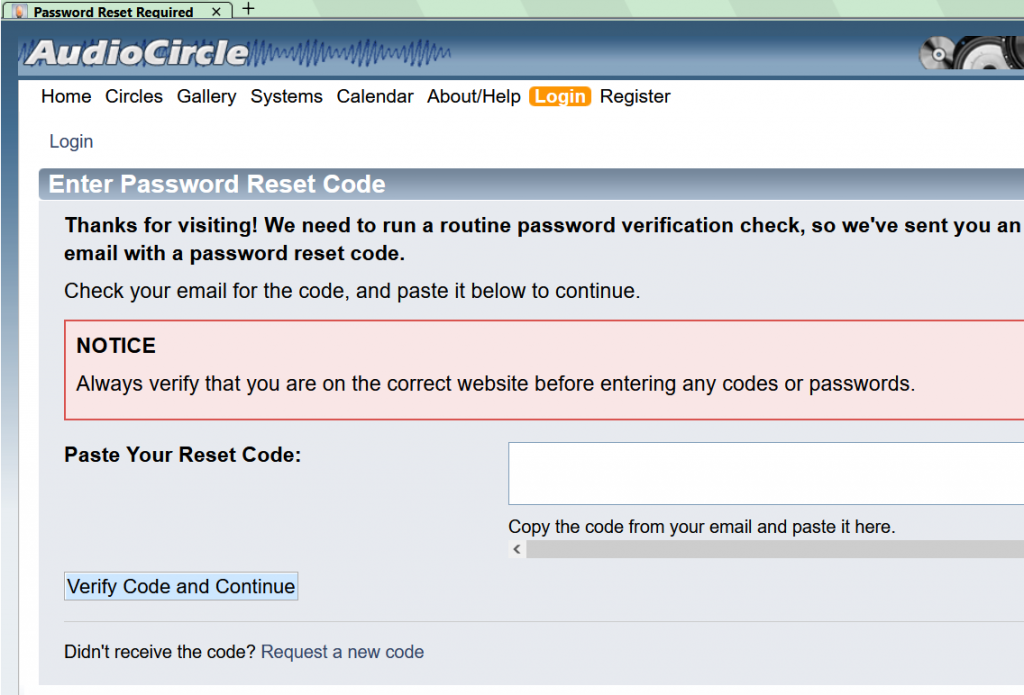Viewport: 1024px width, 695px height.
Task: Click Request a new code link
Action: [x=342, y=652]
